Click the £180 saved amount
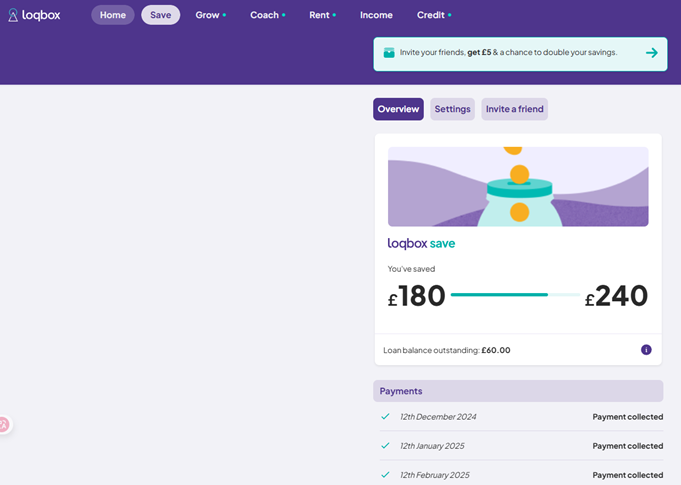 (417, 296)
